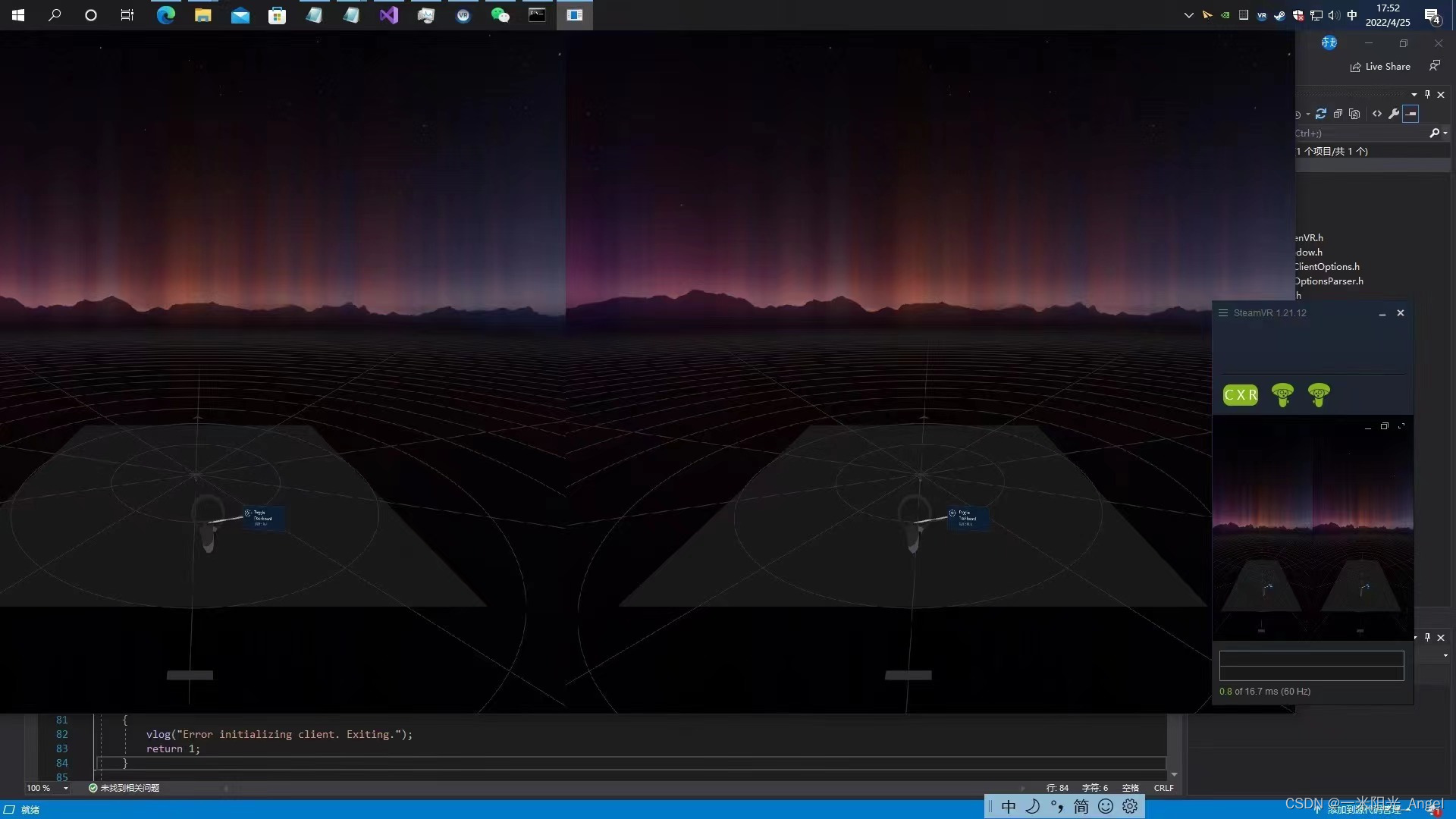Toggle IME half/full width moon icon
Image resolution: width=1456 pixels, height=819 pixels.
(x=1033, y=807)
